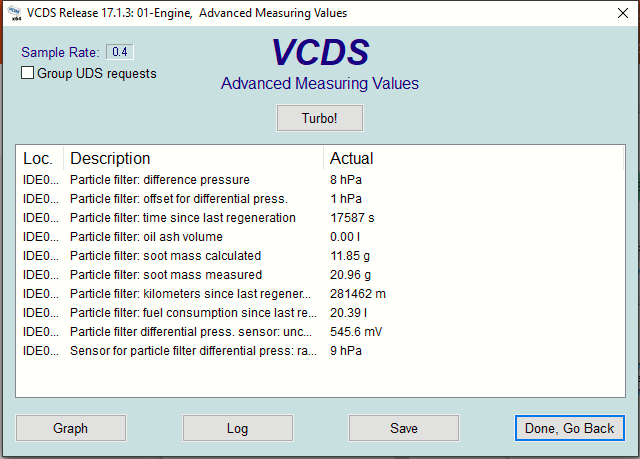Click the Sample Rate label
This screenshot has width=640, height=459.
tap(60, 52)
